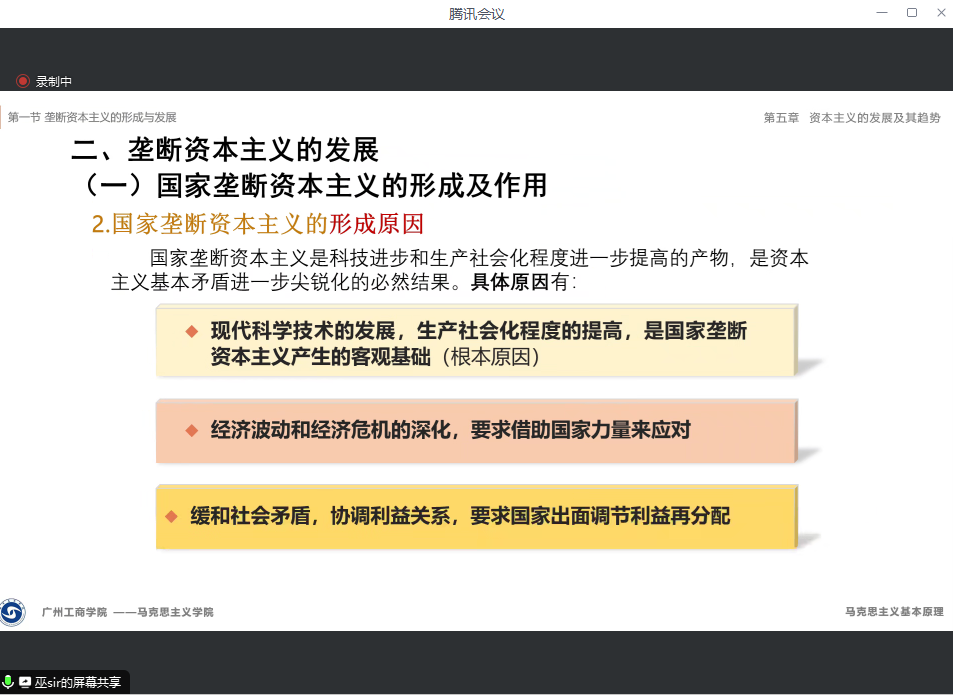Click the peach 经济波动和经济危机 box

tap(476, 431)
